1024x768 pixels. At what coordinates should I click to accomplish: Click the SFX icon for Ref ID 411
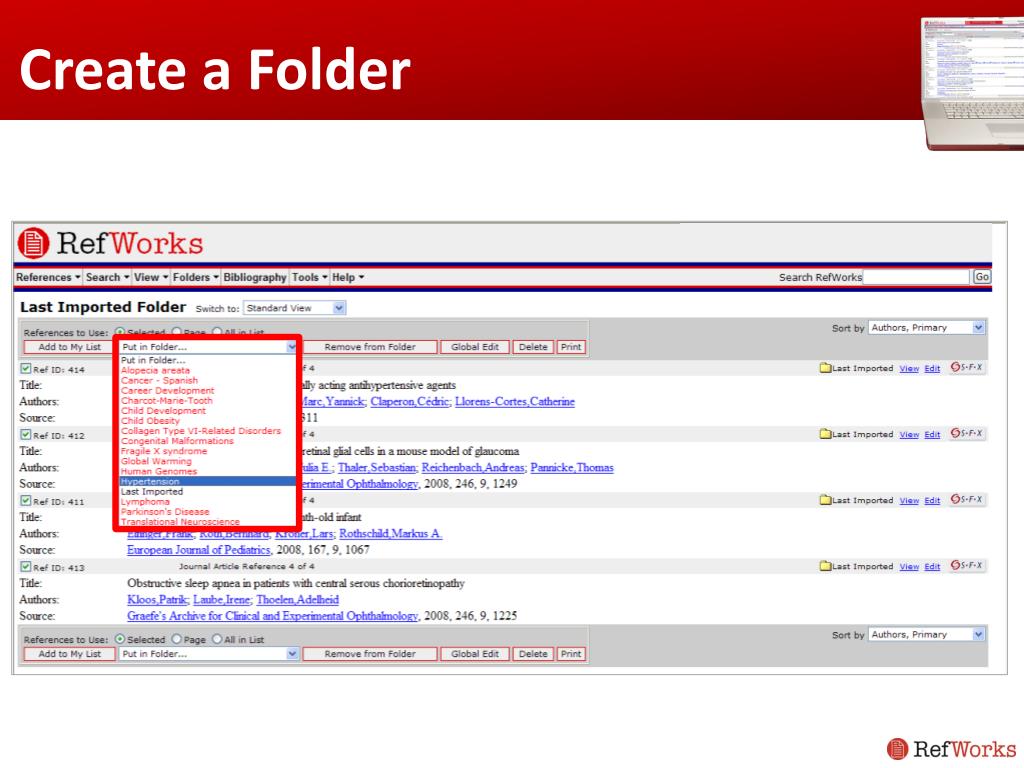pos(966,499)
